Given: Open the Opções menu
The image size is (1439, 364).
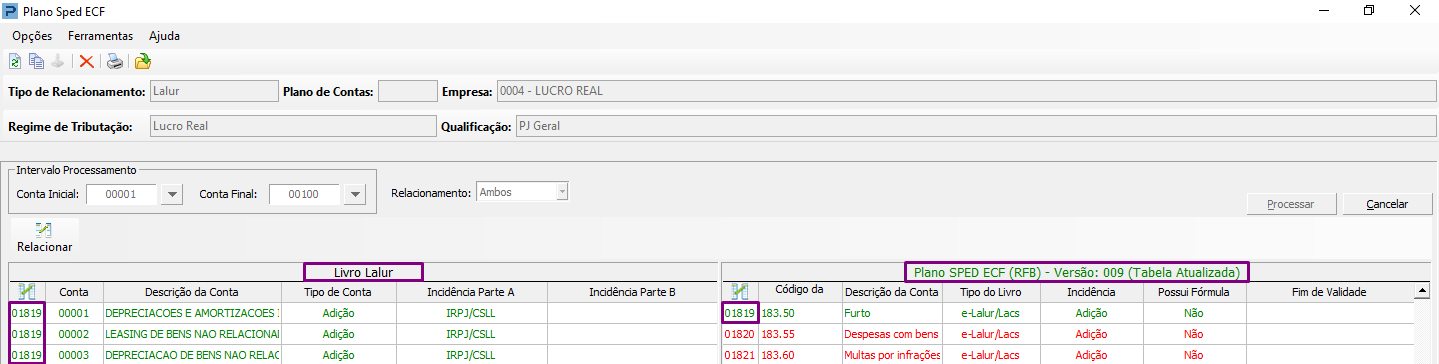Looking at the screenshot, I should [x=32, y=35].
